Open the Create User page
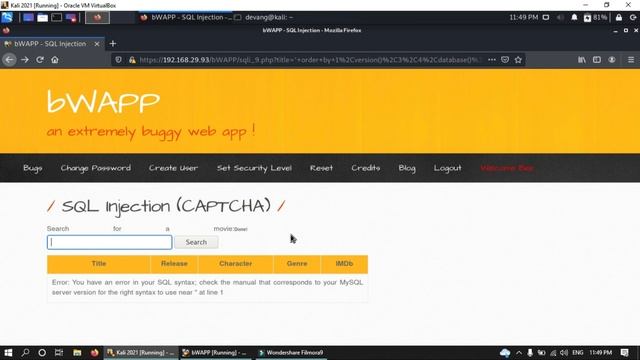The width and height of the screenshot is (640, 360). point(173,168)
